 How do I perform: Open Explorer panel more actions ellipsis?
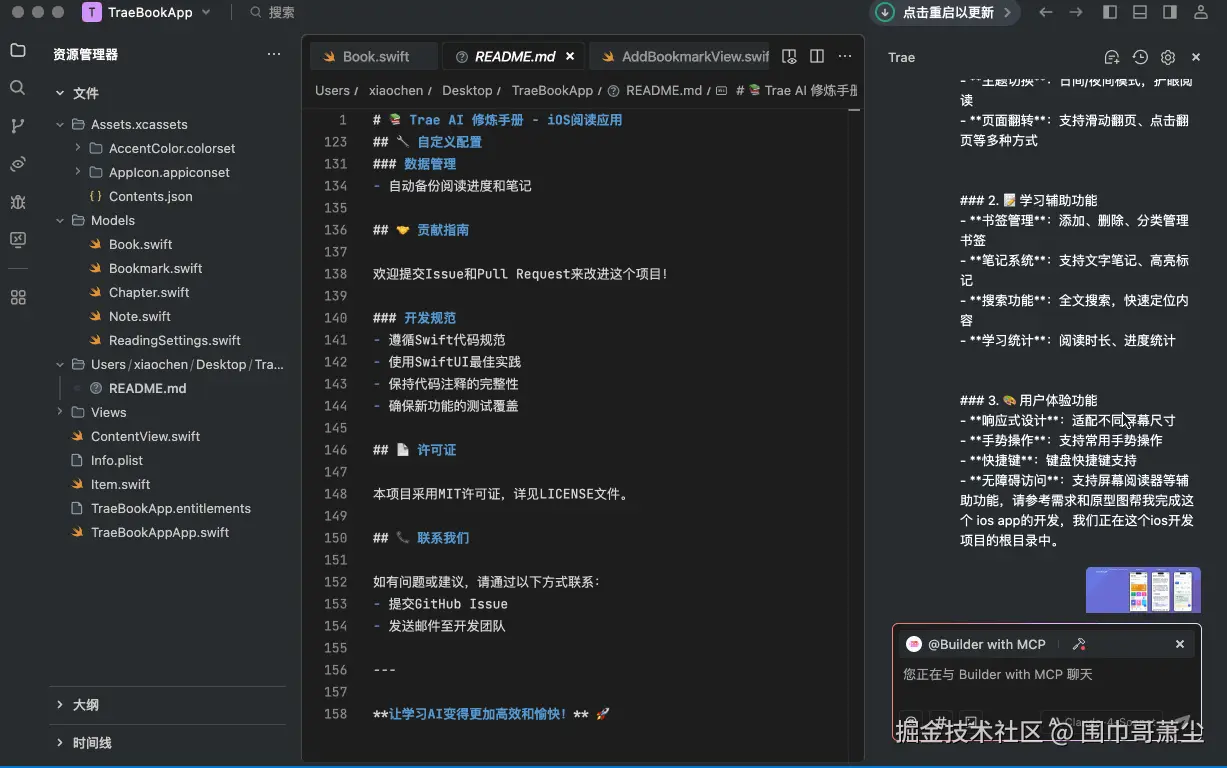pos(274,54)
